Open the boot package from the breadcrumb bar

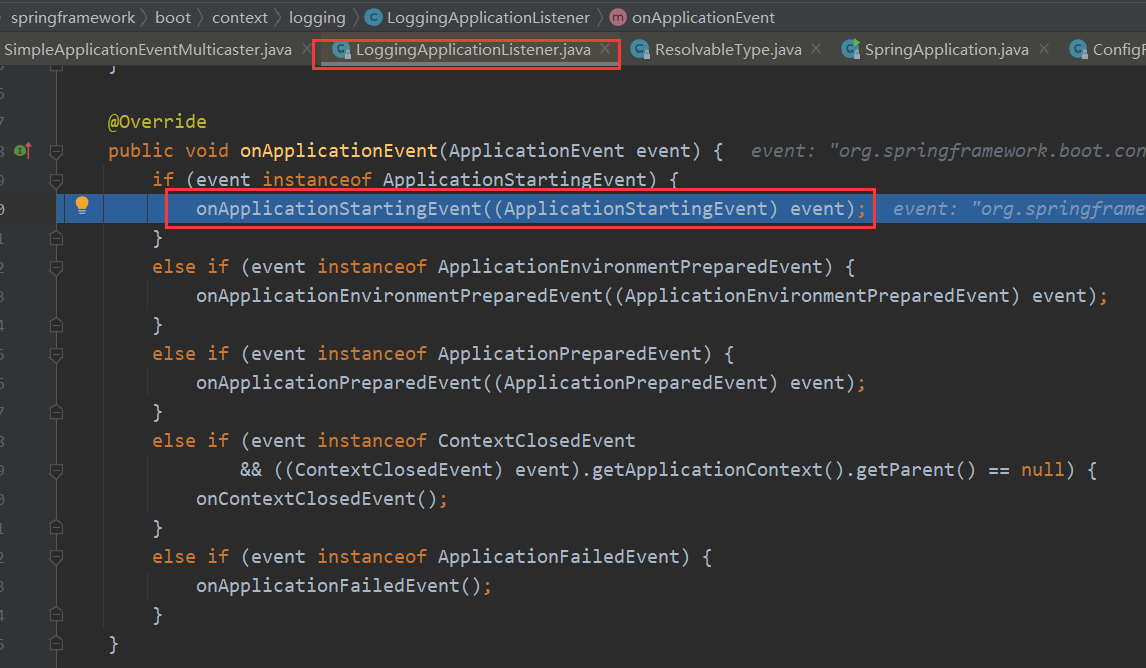(173, 17)
